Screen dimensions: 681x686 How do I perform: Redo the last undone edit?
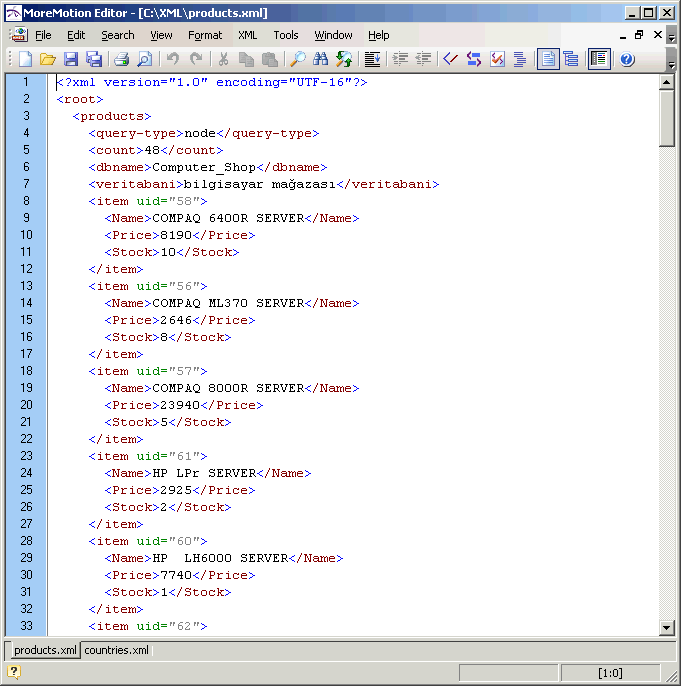(196, 59)
